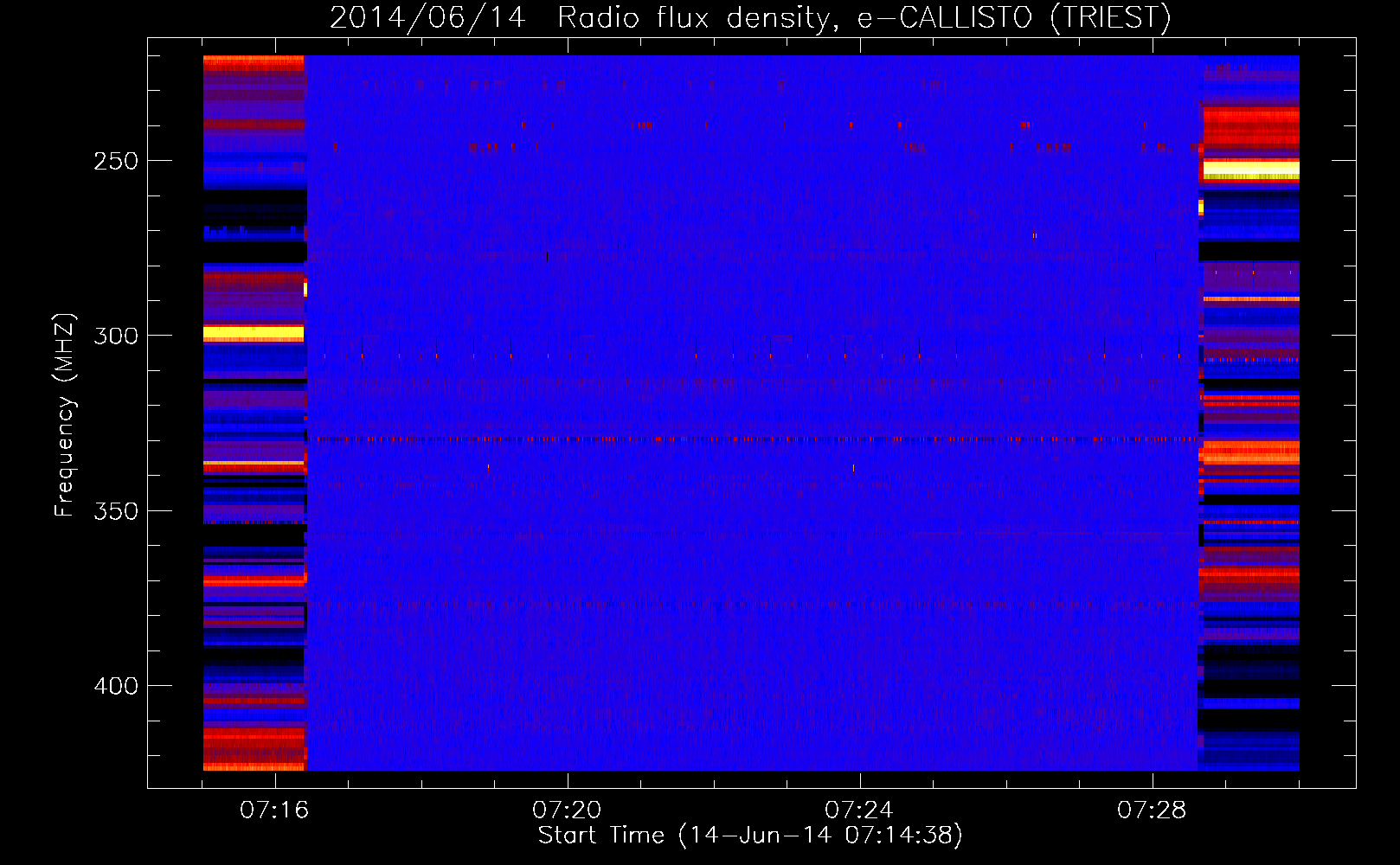
Task: Click the 07:16 time tick label
Action: pyautogui.click(x=274, y=810)
